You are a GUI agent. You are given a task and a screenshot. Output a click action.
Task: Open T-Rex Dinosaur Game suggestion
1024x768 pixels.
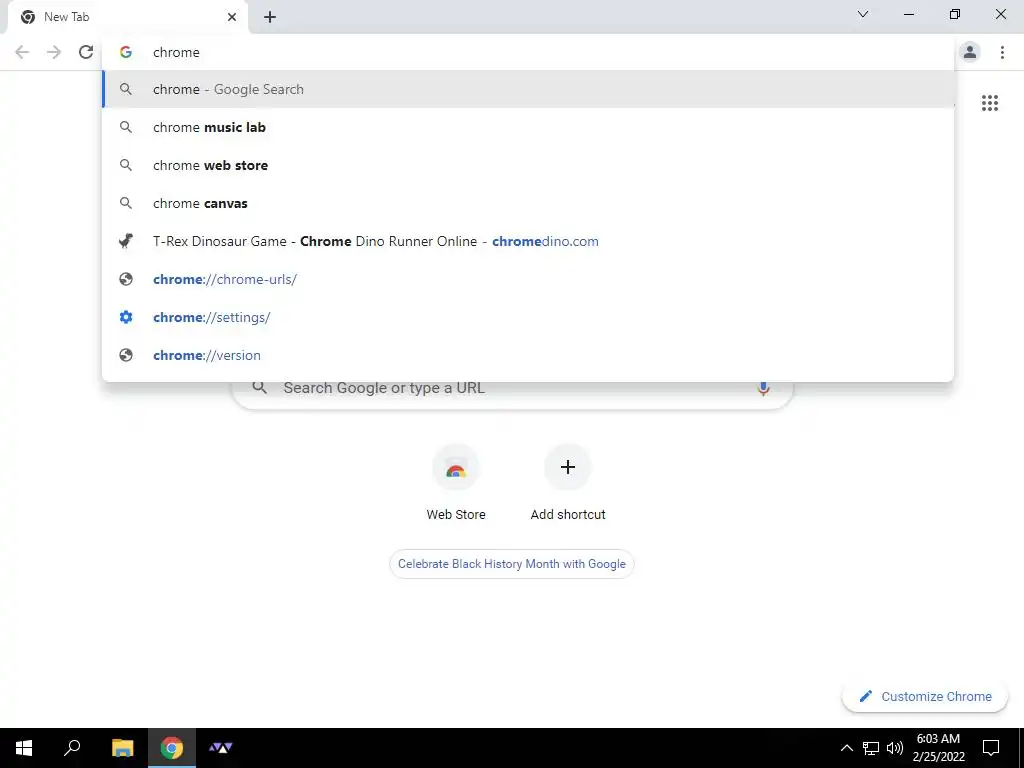coord(528,241)
